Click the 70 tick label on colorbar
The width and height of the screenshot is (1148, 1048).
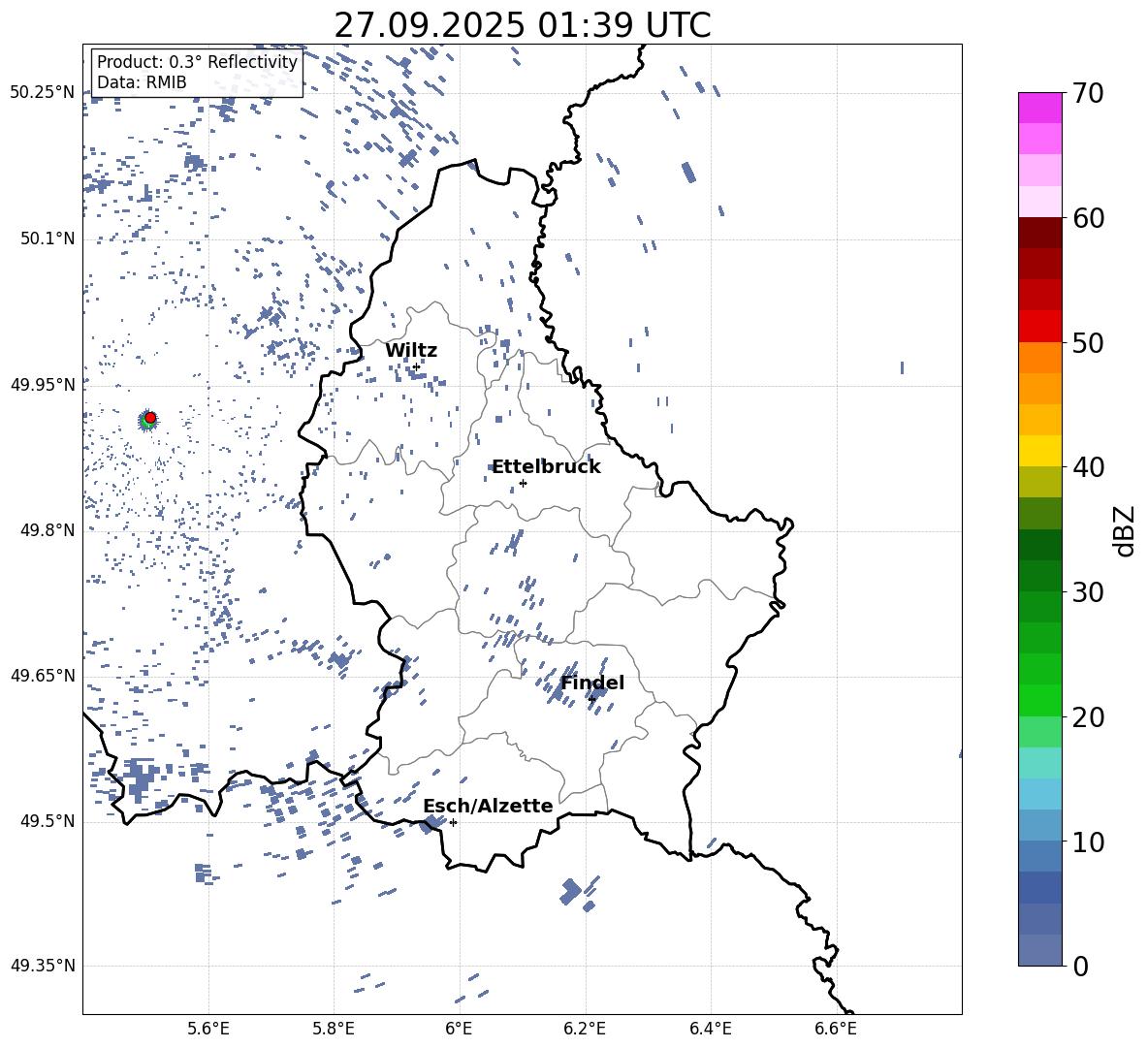(1092, 94)
